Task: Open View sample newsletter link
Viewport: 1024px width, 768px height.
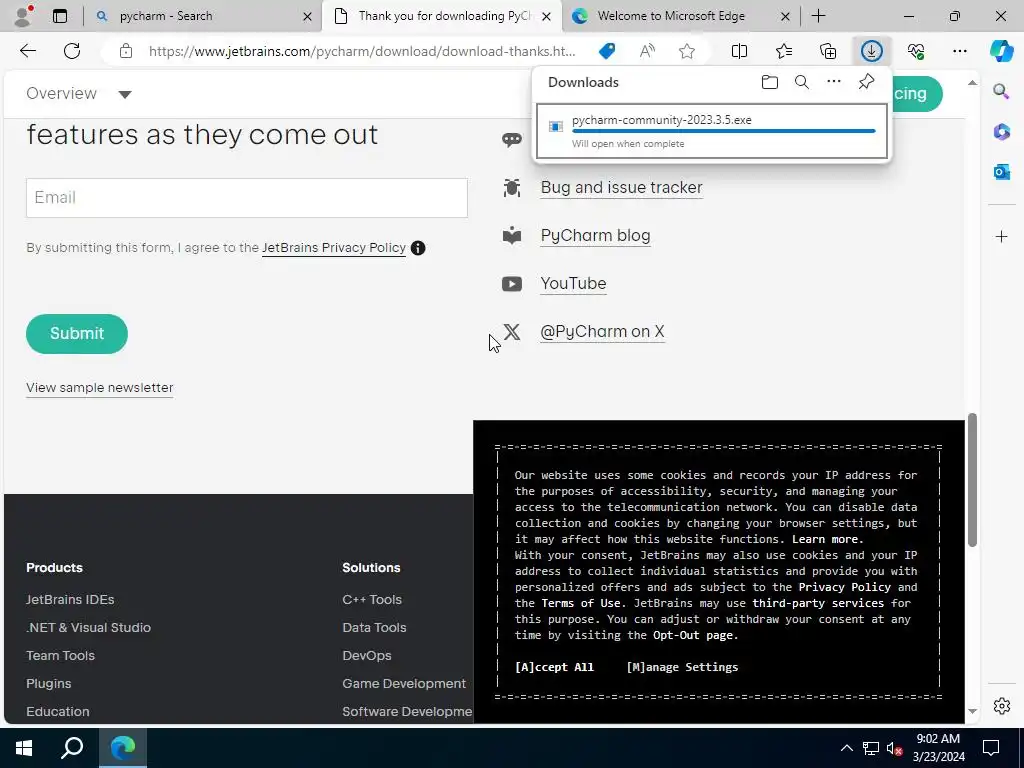Action: pyautogui.click(x=100, y=387)
